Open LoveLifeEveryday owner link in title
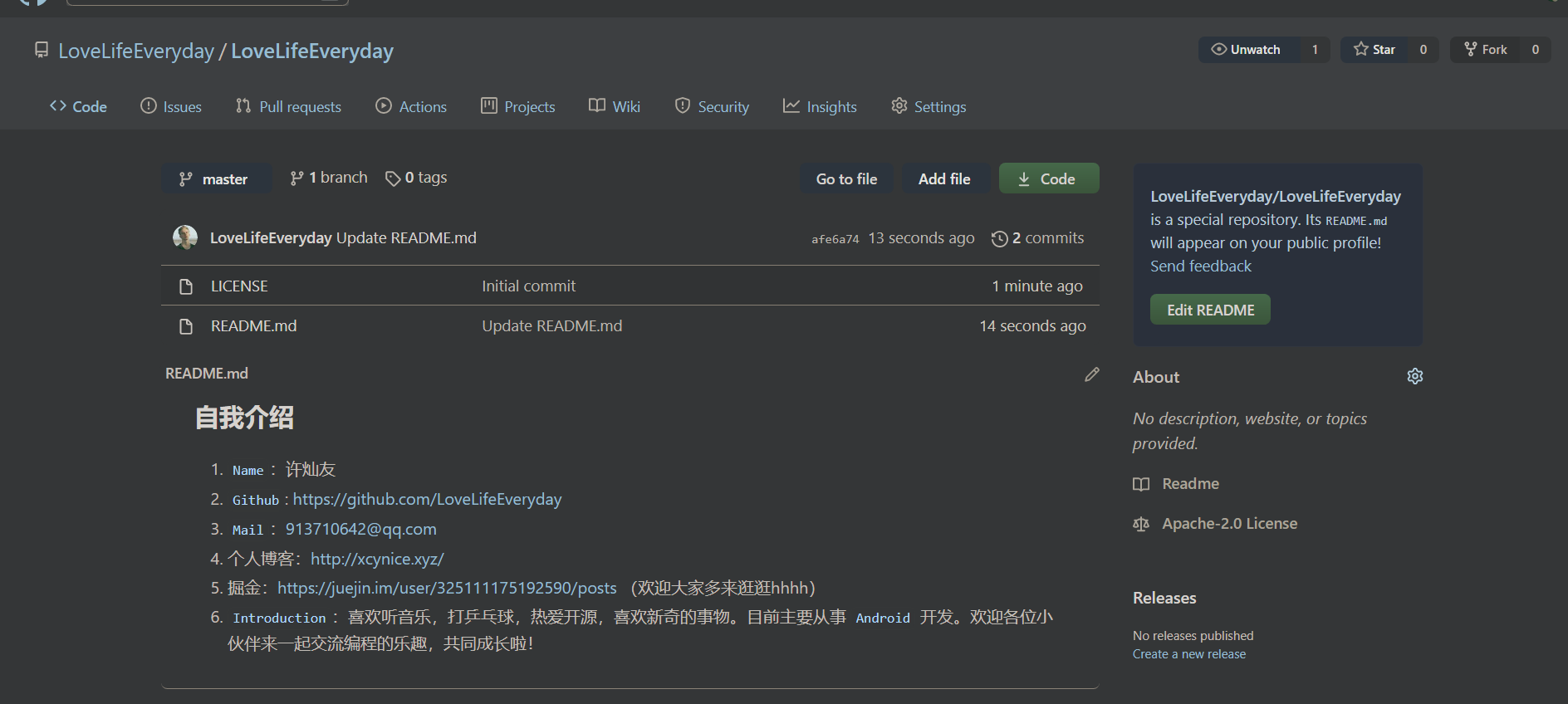The width and height of the screenshot is (1568, 704). click(136, 51)
